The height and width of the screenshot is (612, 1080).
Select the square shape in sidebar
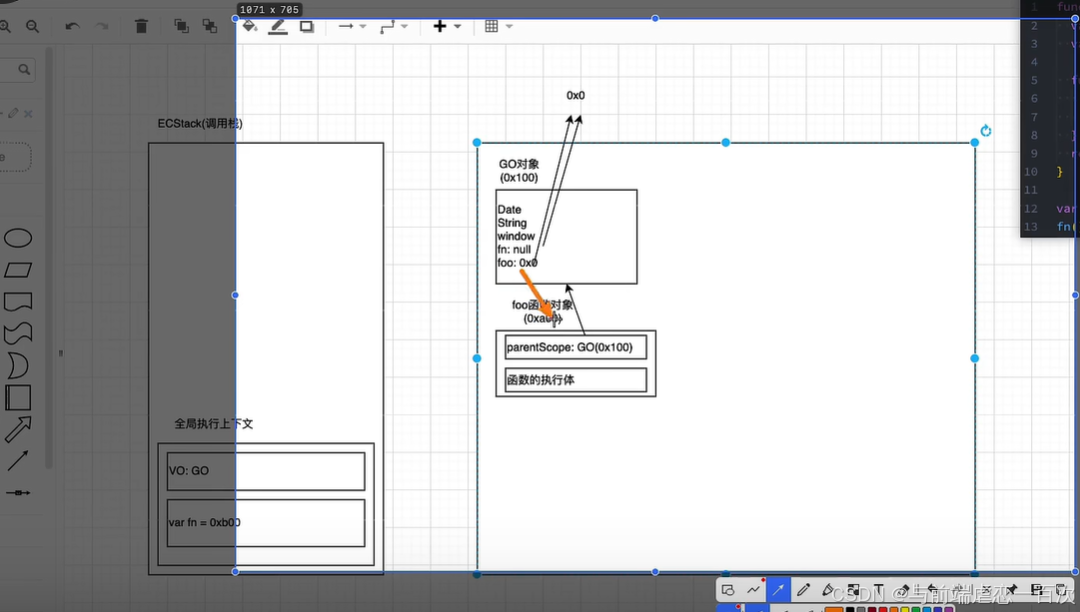18,398
